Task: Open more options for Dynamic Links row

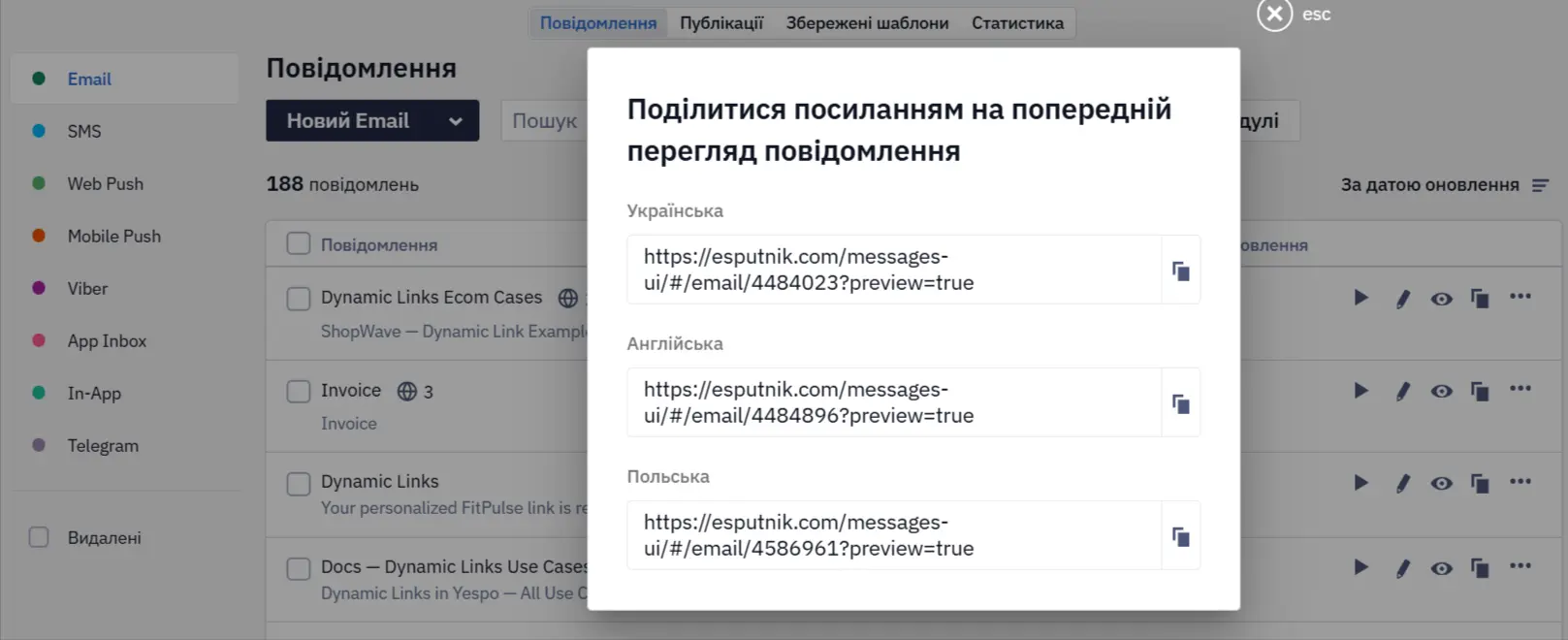Action: (x=1520, y=480)
